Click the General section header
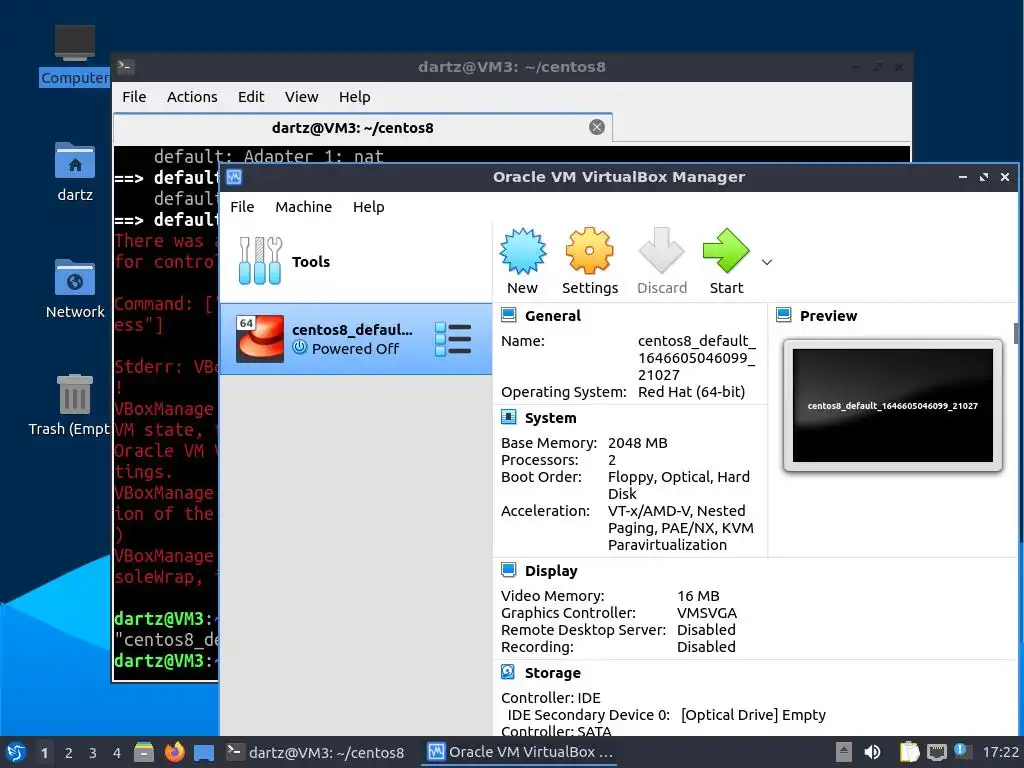The height and width of the screenshot is (768, 1024). coord(552,316)
